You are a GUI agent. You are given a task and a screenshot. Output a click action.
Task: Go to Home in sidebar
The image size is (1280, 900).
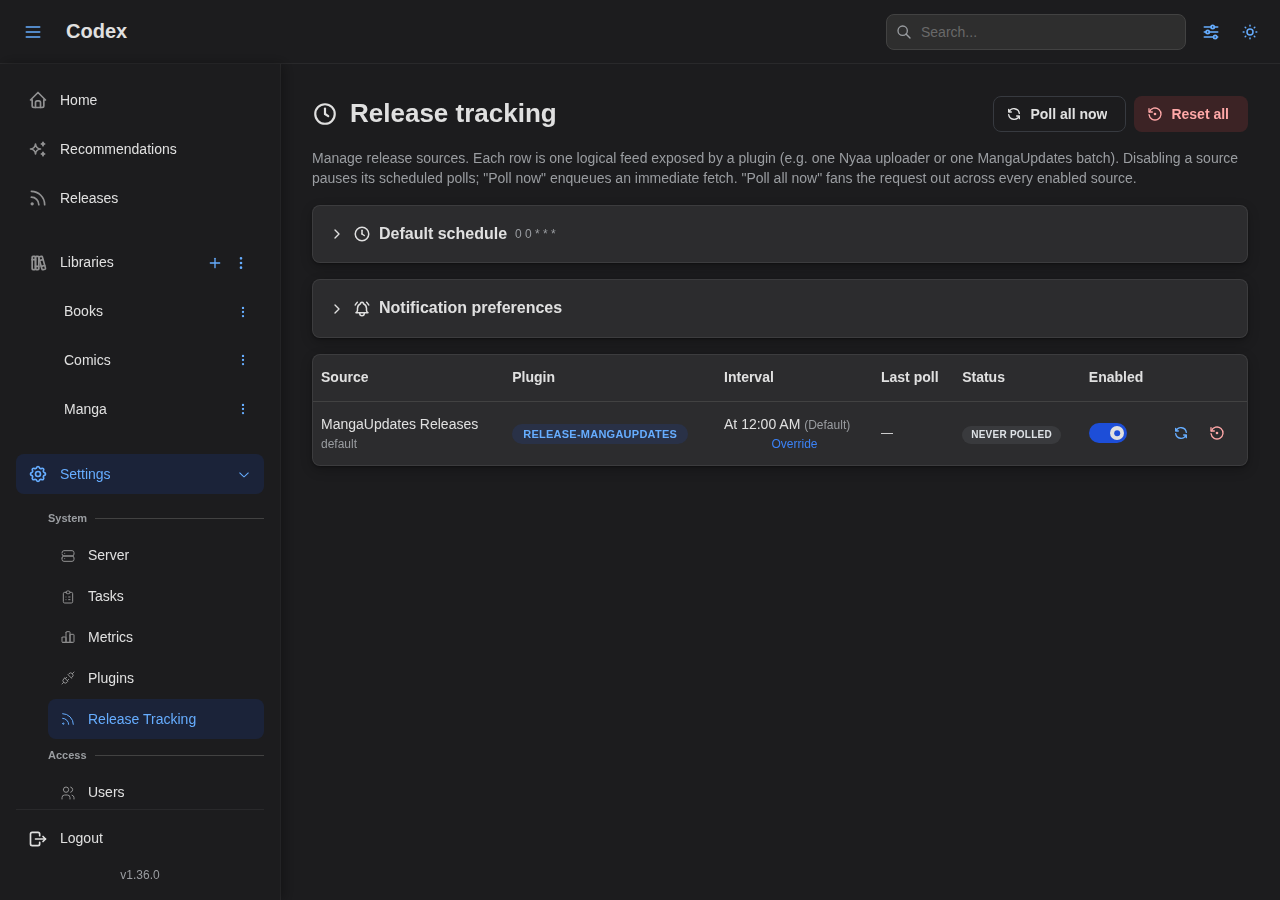click(140, 100)
